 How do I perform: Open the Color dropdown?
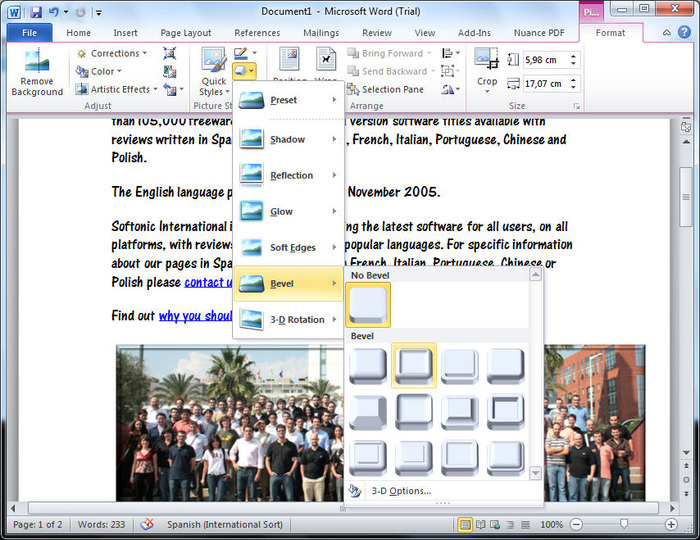click(x=99, y=71)
